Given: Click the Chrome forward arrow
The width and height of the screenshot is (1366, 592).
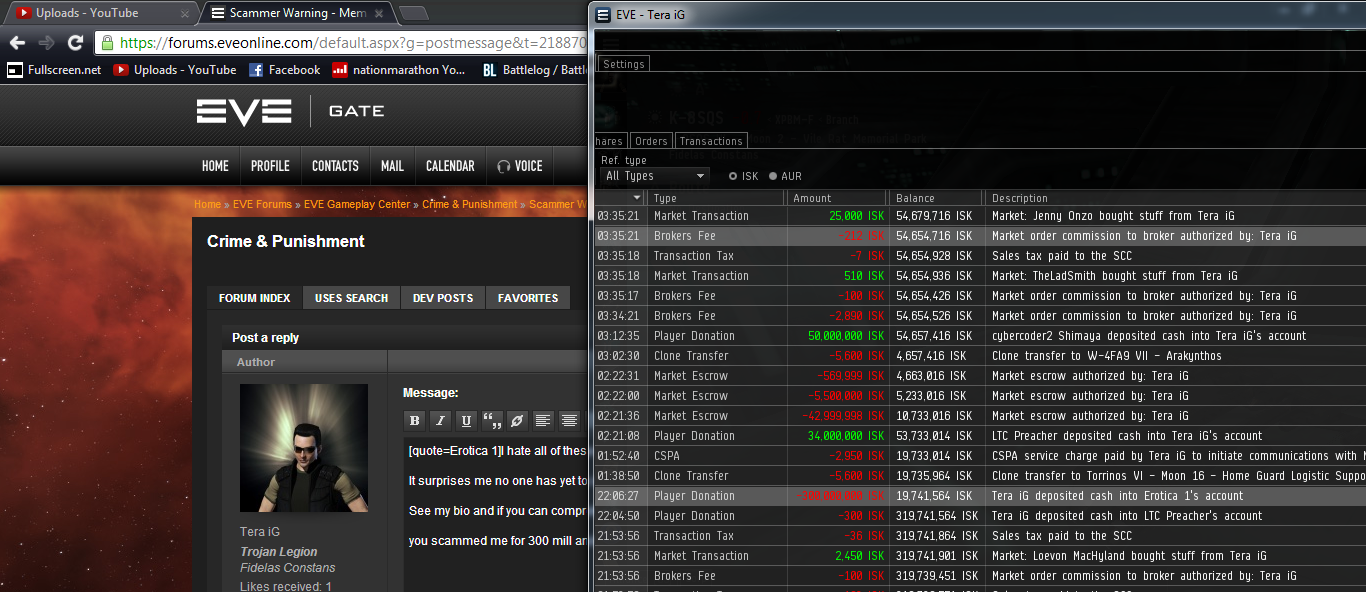Looking at the screenshot, I should coord(46,43).
